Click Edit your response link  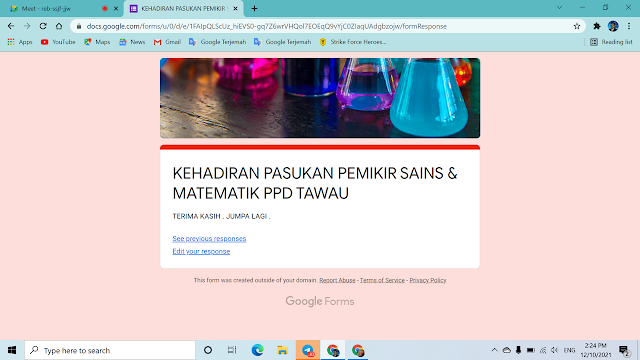[x=201, y=251]
